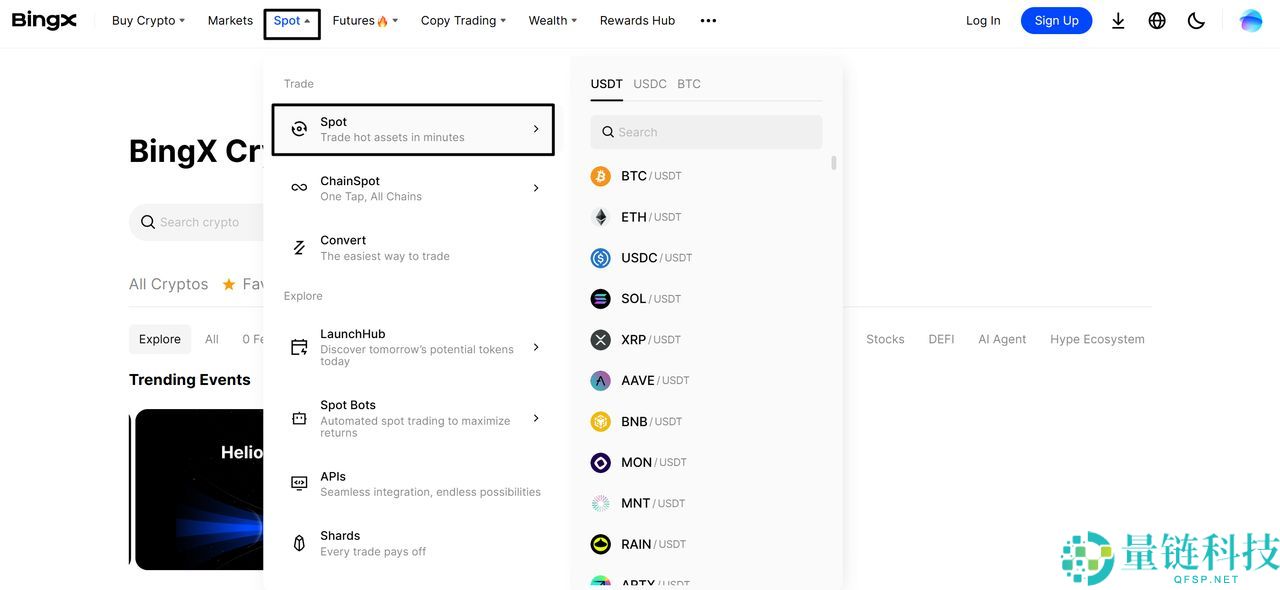Select the DEFI category
Viewport: 1280px width, 590px height.
click(x=941, y=339)
